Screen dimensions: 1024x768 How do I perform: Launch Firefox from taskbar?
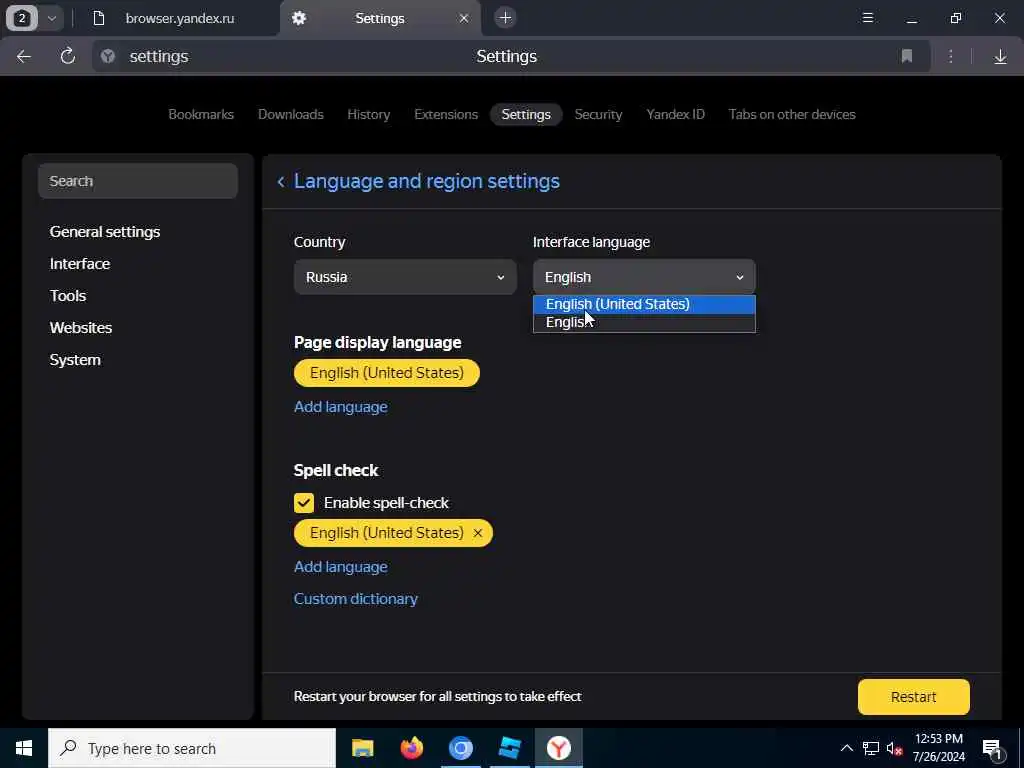tap(411, 748)
